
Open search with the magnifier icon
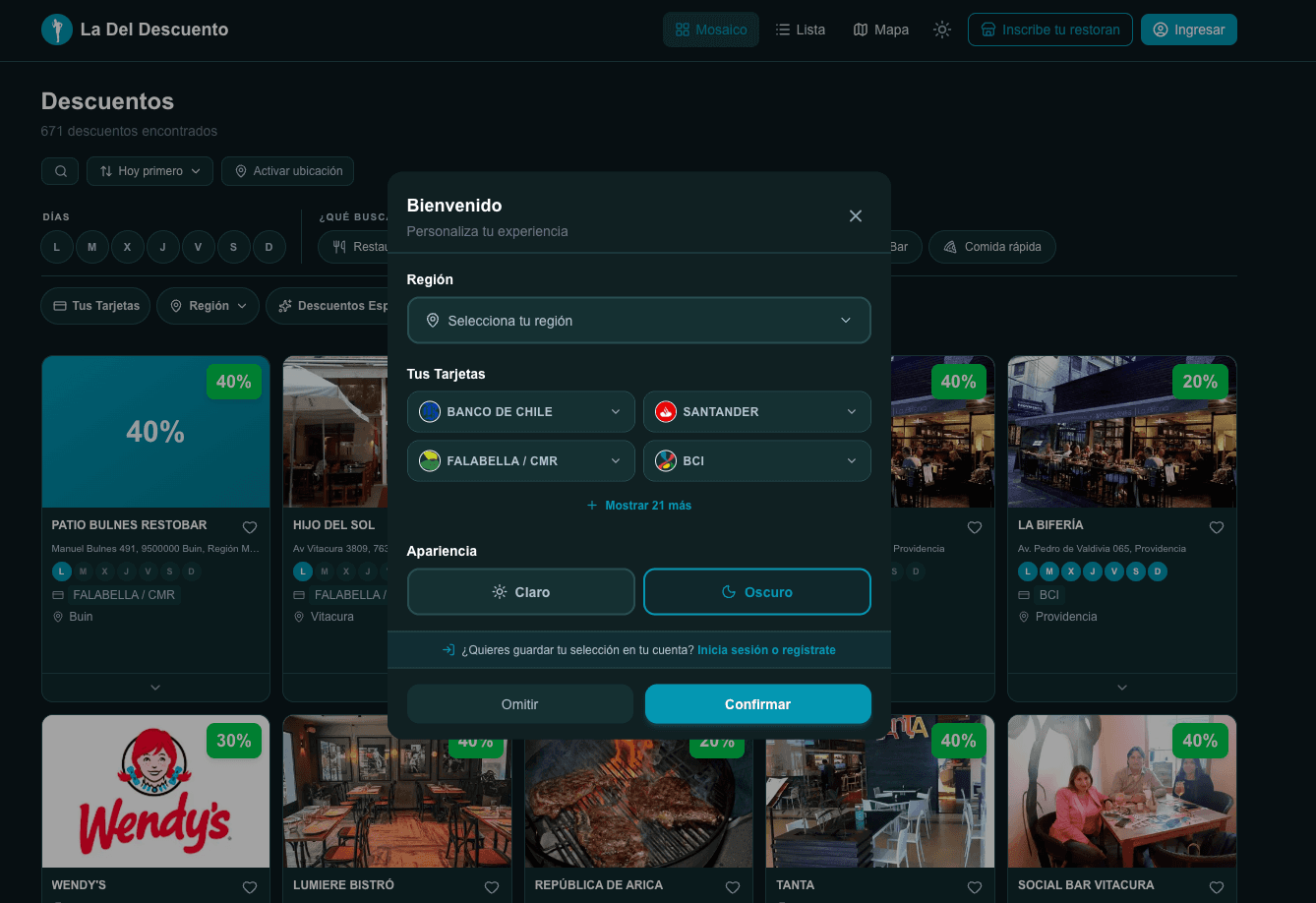(x=60, y=171)
